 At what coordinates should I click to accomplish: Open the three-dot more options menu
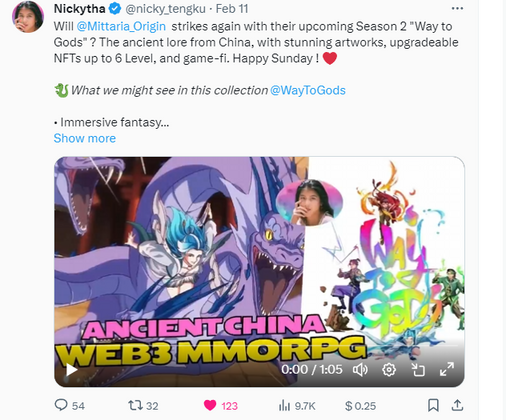[457, 8]
